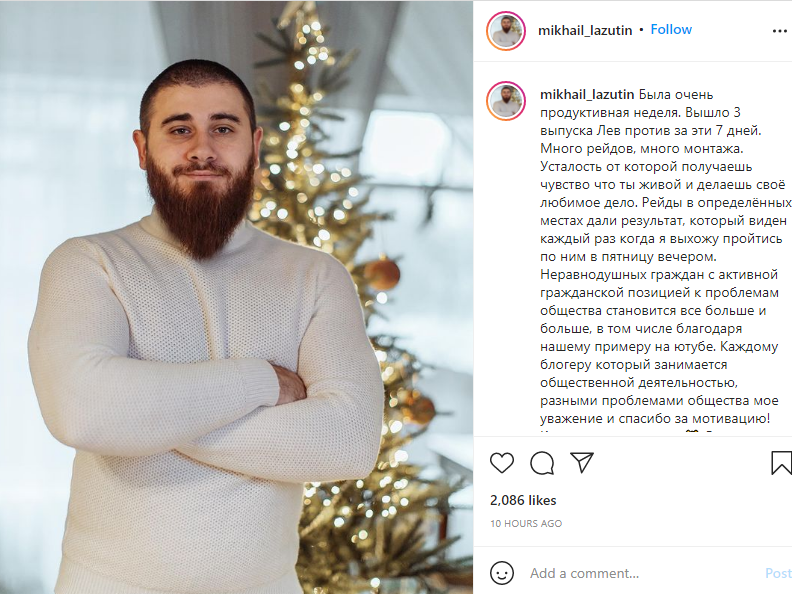Click the bearded man post photo
This screenshot has width=792, height=594.
(x=236, y=297)
